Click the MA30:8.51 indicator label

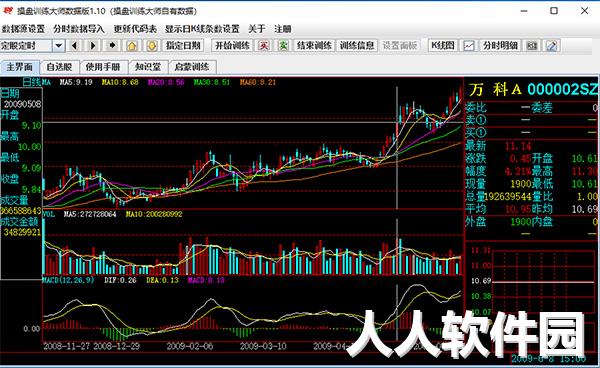click(x=212, y=82)
